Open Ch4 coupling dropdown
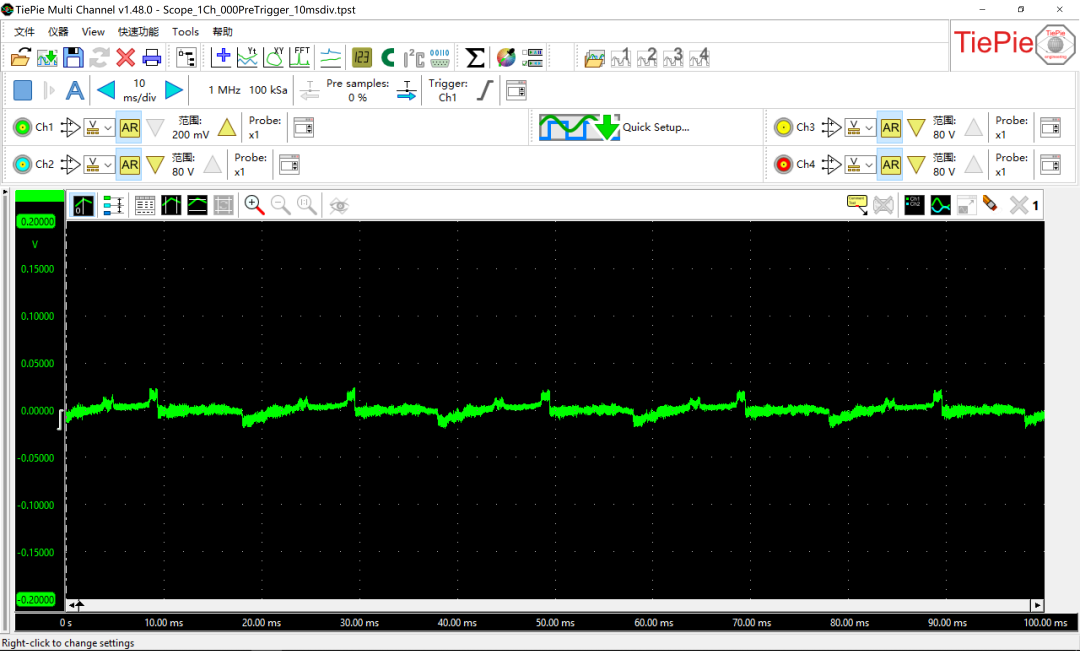The width and height of the screenshot is (1080, 651). [x=860, y=165]
